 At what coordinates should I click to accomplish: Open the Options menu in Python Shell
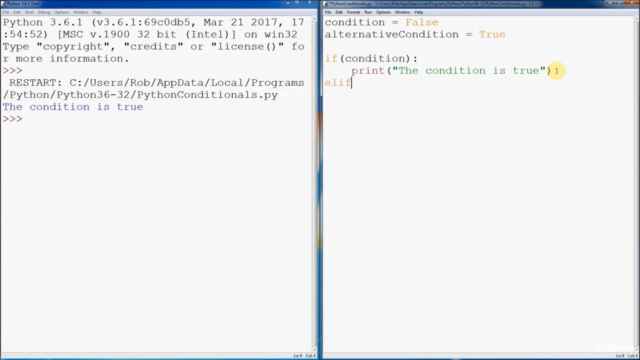click(62, 12)
